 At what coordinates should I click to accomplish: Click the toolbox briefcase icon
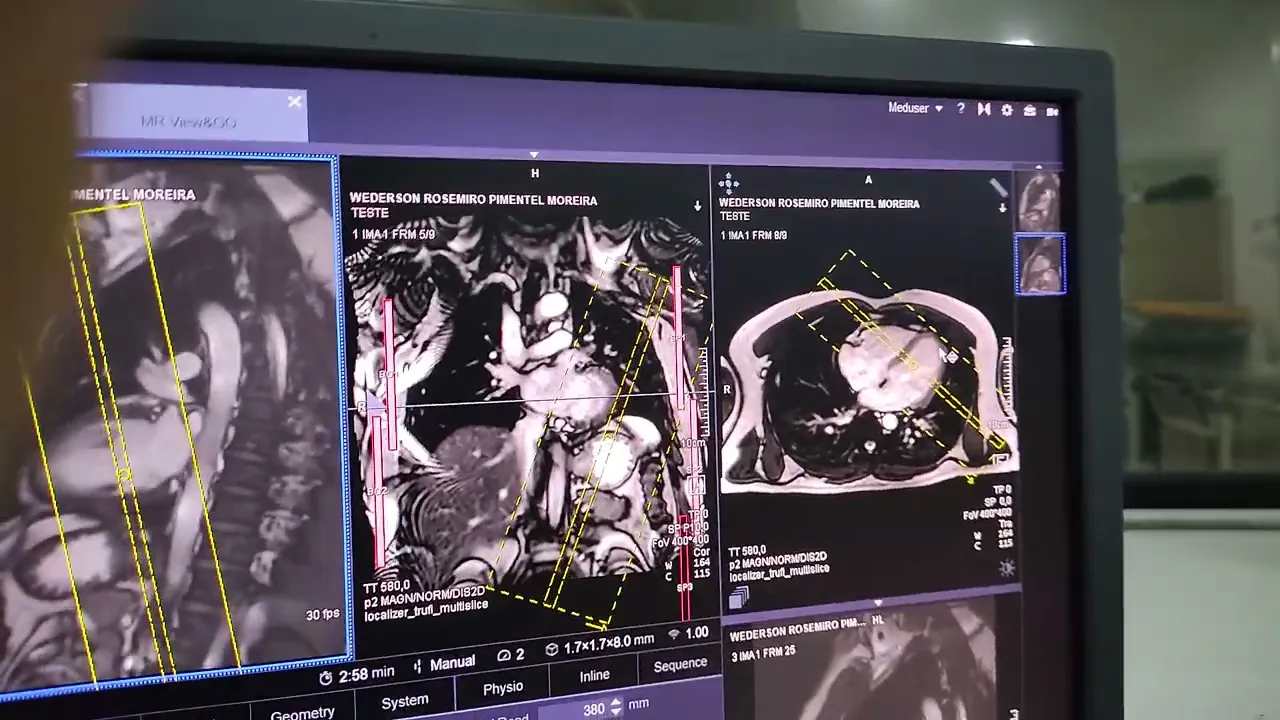click(x=1030, y=111)
